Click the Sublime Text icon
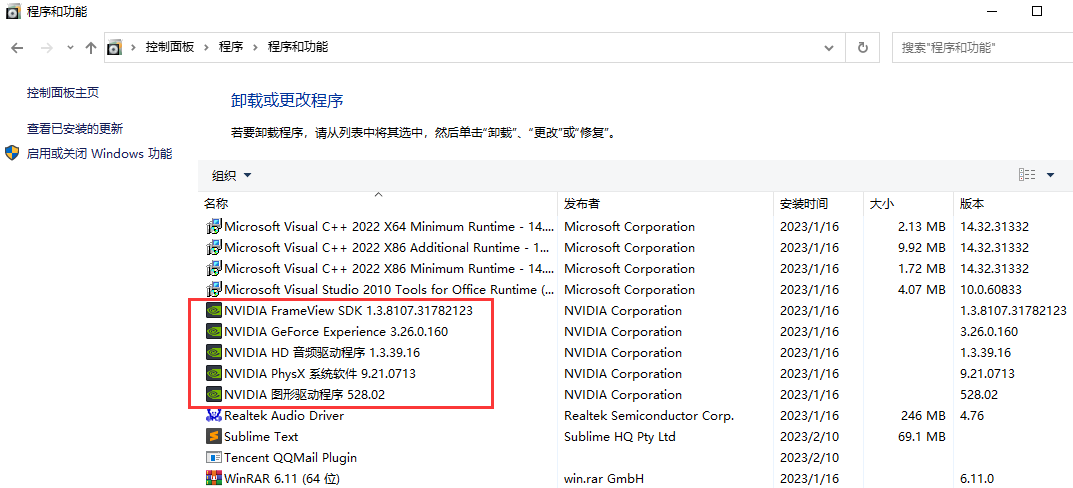 pos(214,437)
